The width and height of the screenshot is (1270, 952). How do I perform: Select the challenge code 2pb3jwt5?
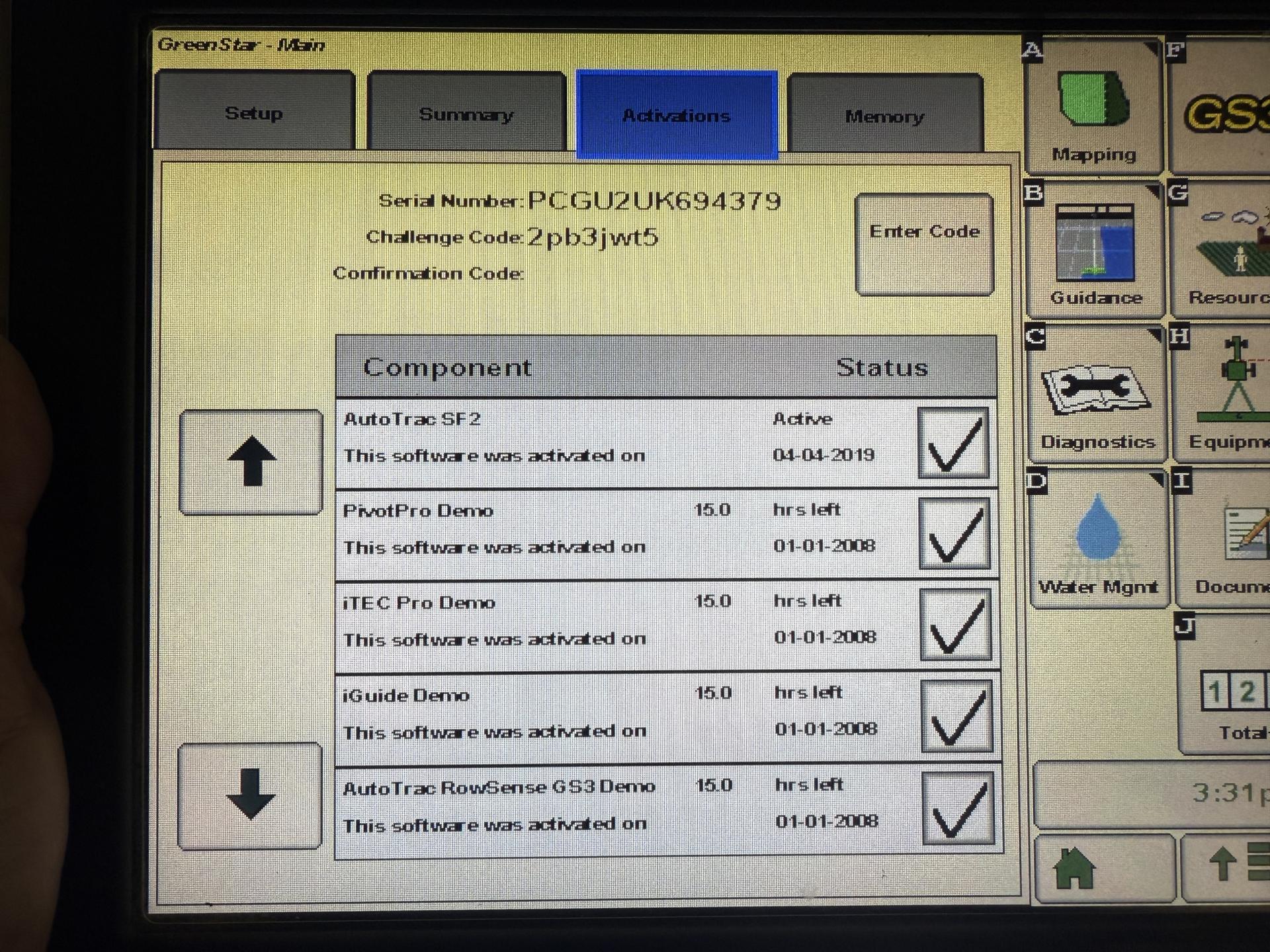point(593,237)
